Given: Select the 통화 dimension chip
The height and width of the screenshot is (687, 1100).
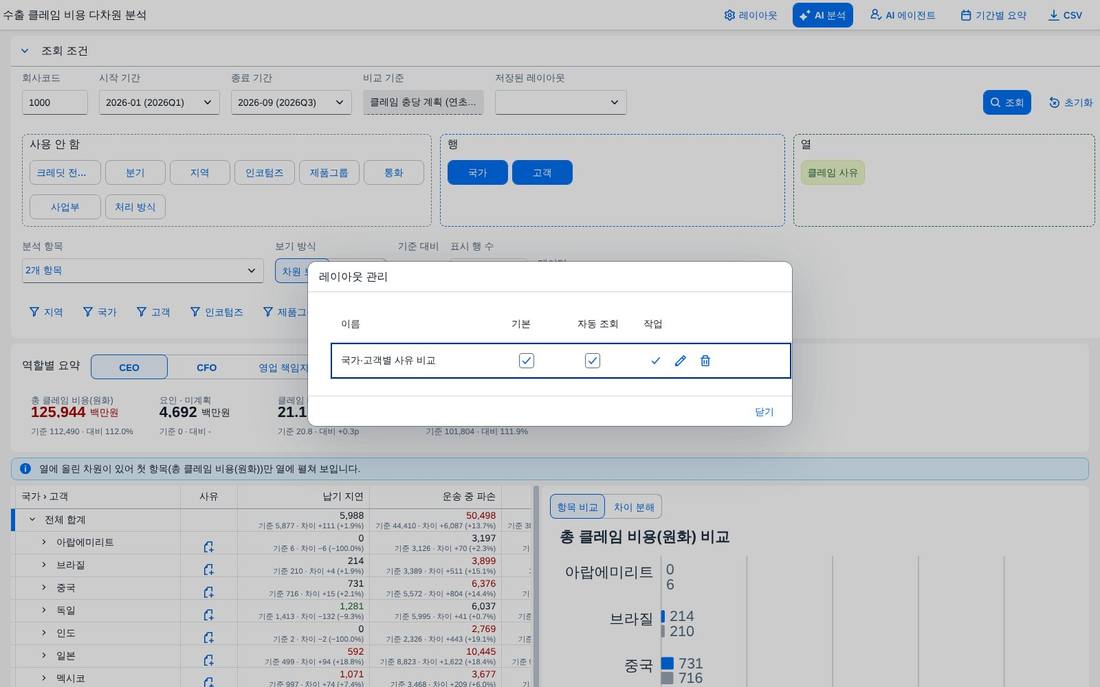Looking at the screenshot, I should 394,173.
